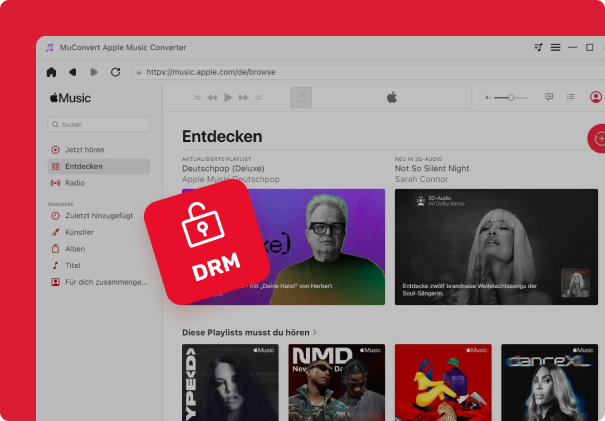
Task: Open the NMD New Music Daily playlist
Action: [x=336, y=382]
